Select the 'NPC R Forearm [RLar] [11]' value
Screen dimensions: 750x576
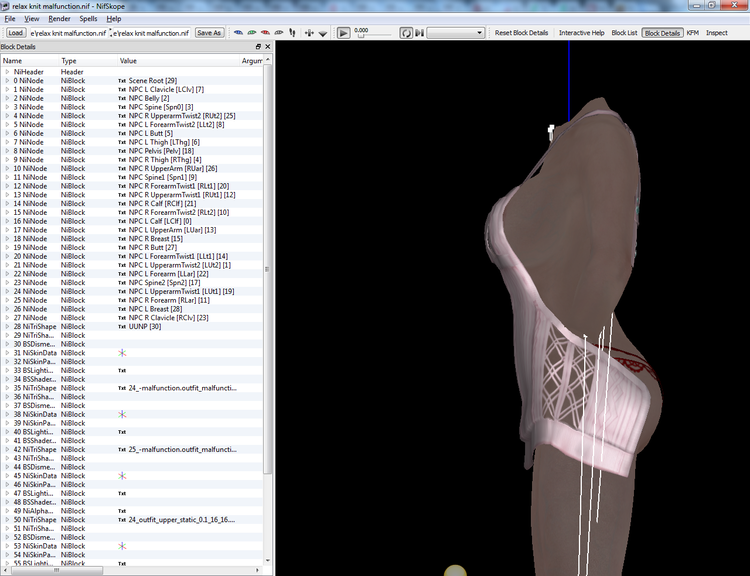point(169,300)
